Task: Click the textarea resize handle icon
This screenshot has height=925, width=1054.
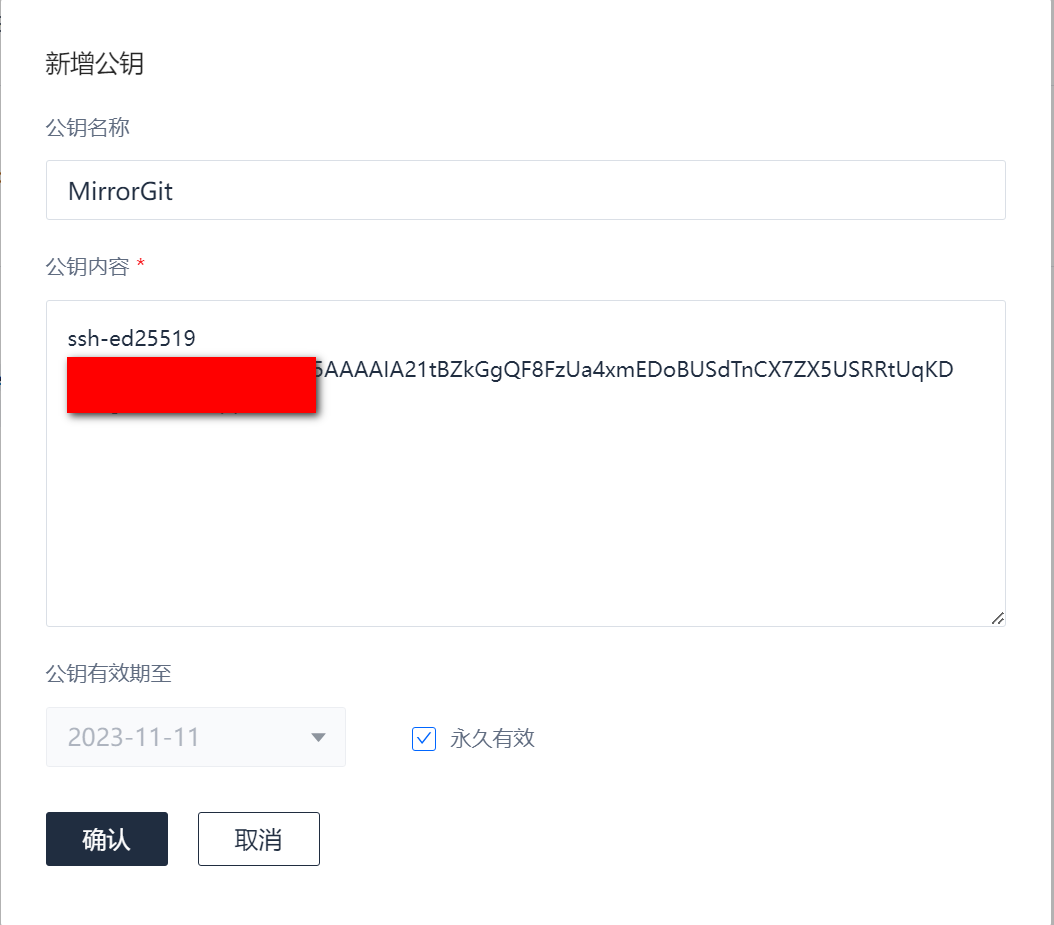Action: coord(998,618)
